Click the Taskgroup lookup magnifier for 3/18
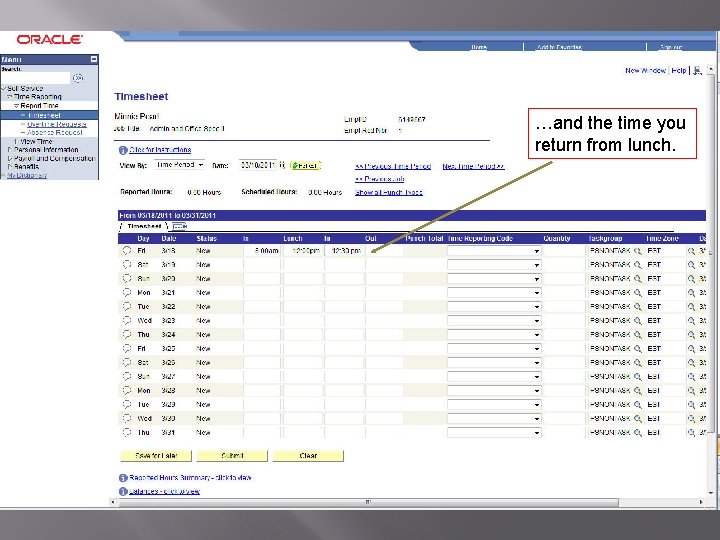This screenshot has width=720, height=540. [637, 251]
